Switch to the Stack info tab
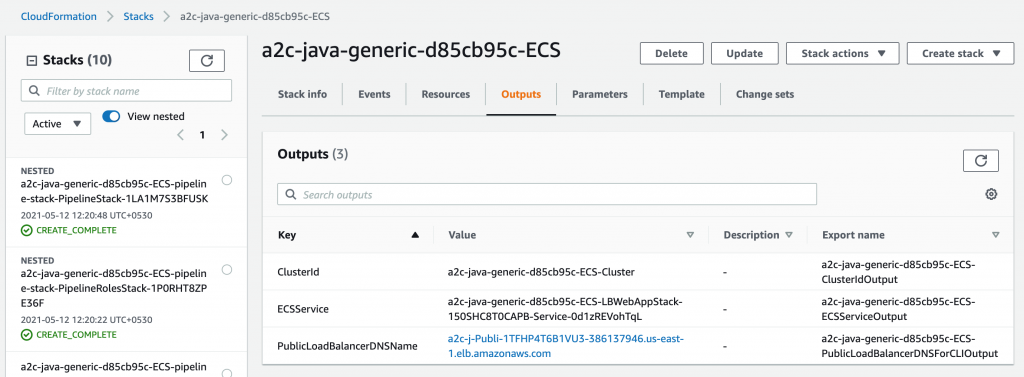 click(302, 94)
